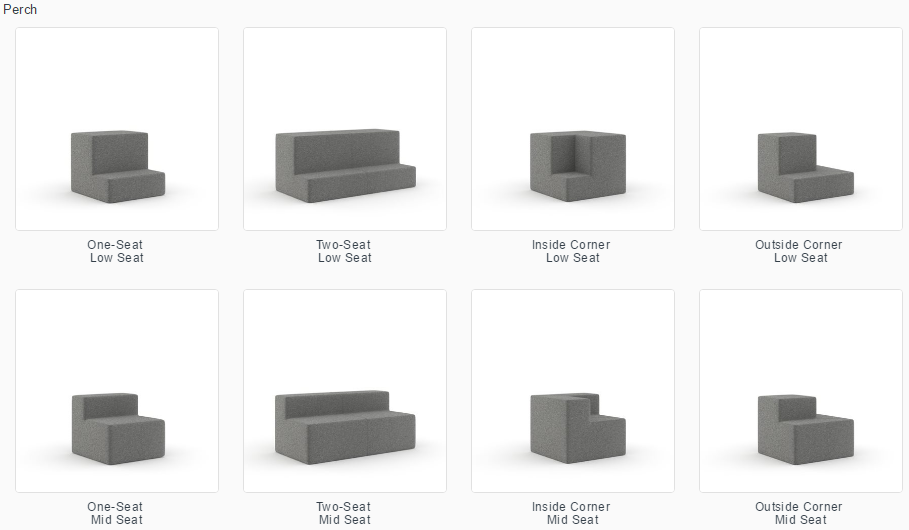Click the gray inside corner mid seat model

(x=578, y=428)
